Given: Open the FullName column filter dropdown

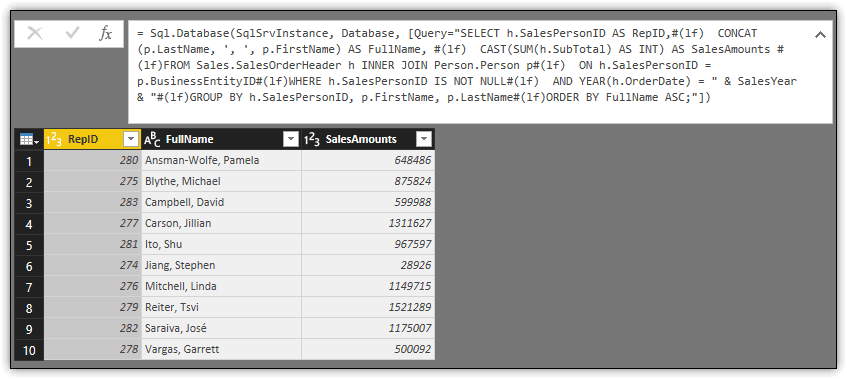Looking at the screenshot, I should point(291,140).
